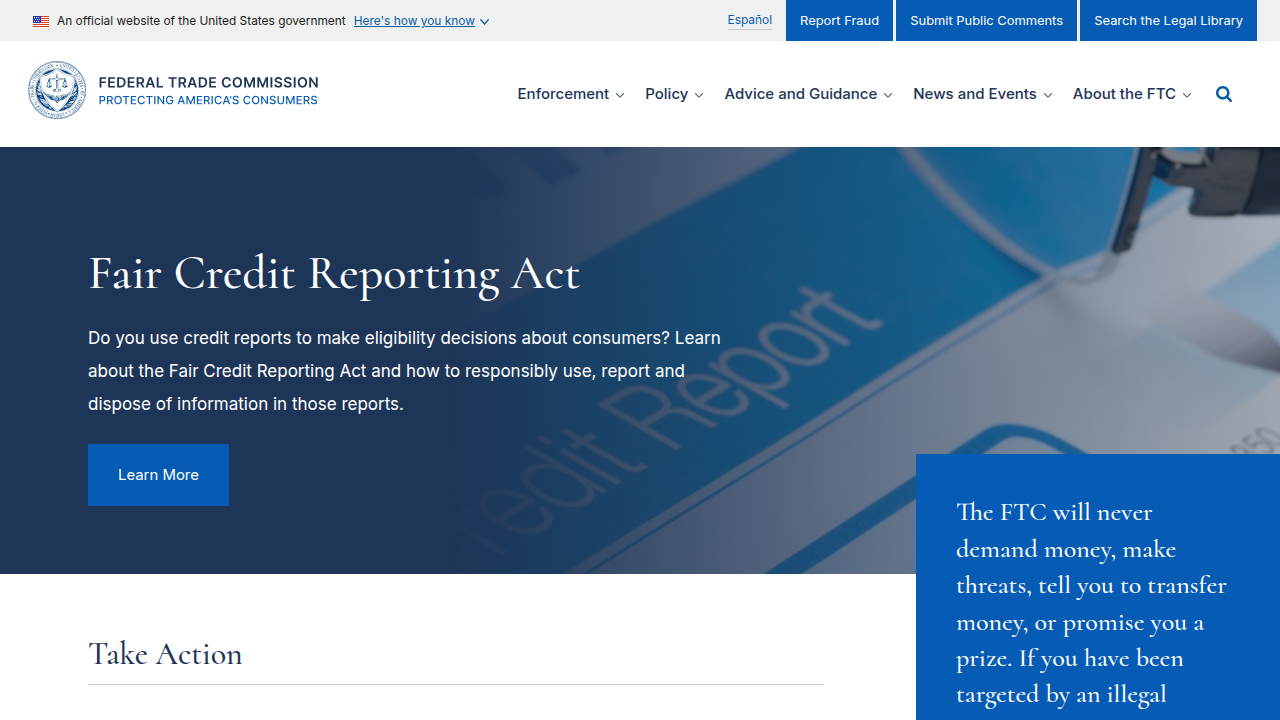Click the credit reports description paragraph

pos(404,371)
